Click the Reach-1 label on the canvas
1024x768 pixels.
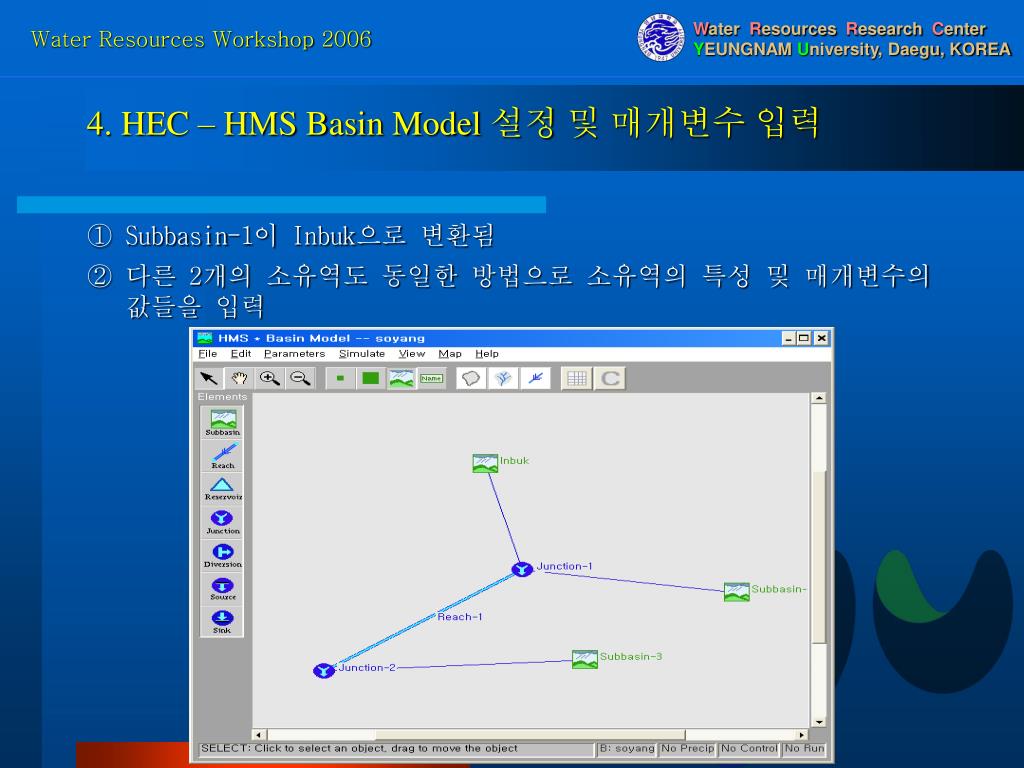click(x=460, y=616)
